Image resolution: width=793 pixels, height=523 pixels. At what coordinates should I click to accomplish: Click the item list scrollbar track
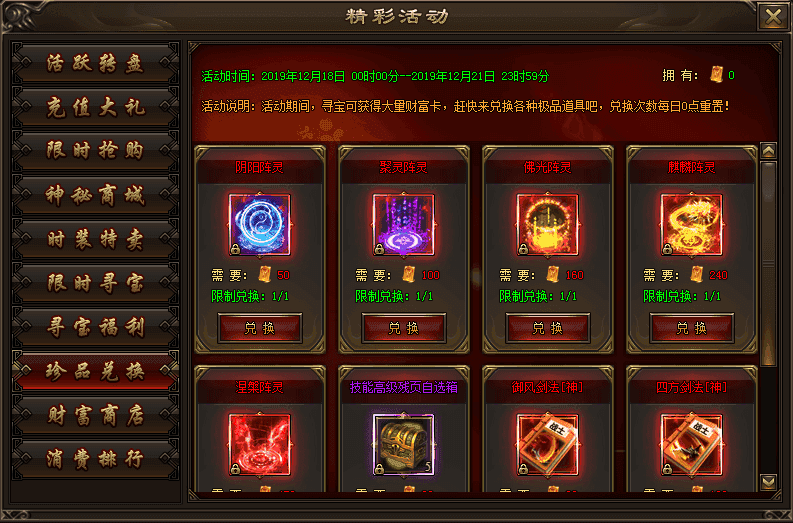[768, 316]
